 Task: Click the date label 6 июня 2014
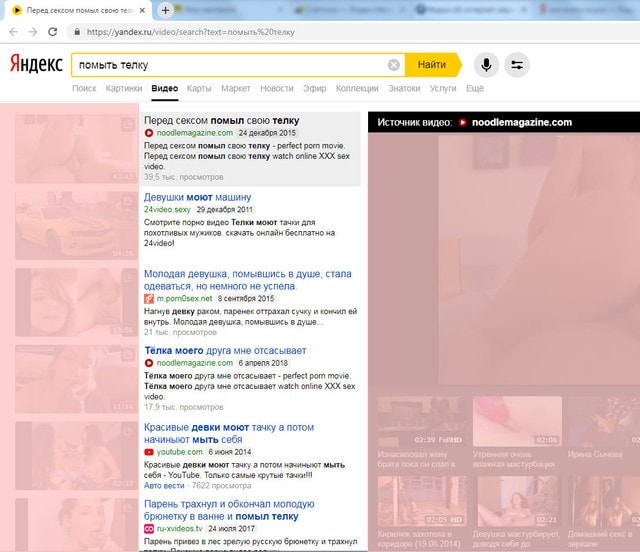(x=230, y=452)
